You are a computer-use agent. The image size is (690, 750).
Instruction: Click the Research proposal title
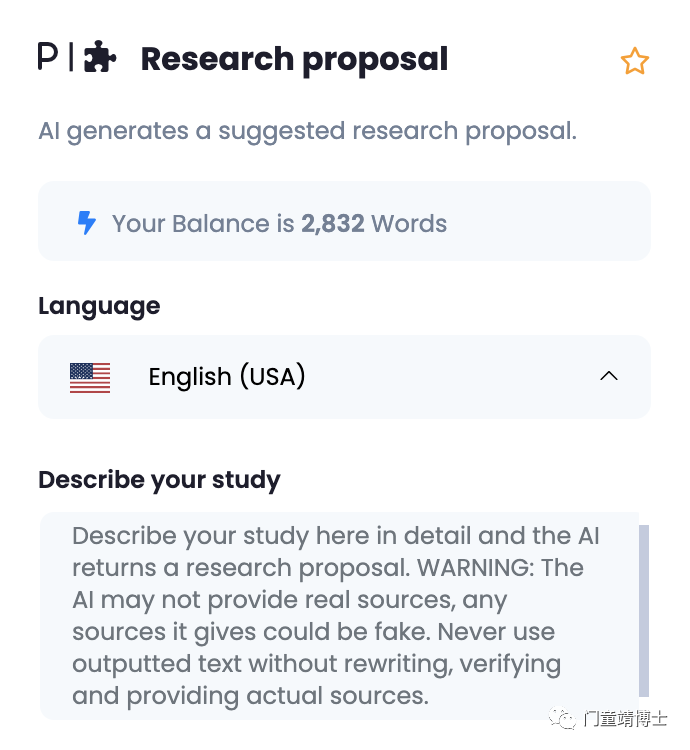coord(294,60)
